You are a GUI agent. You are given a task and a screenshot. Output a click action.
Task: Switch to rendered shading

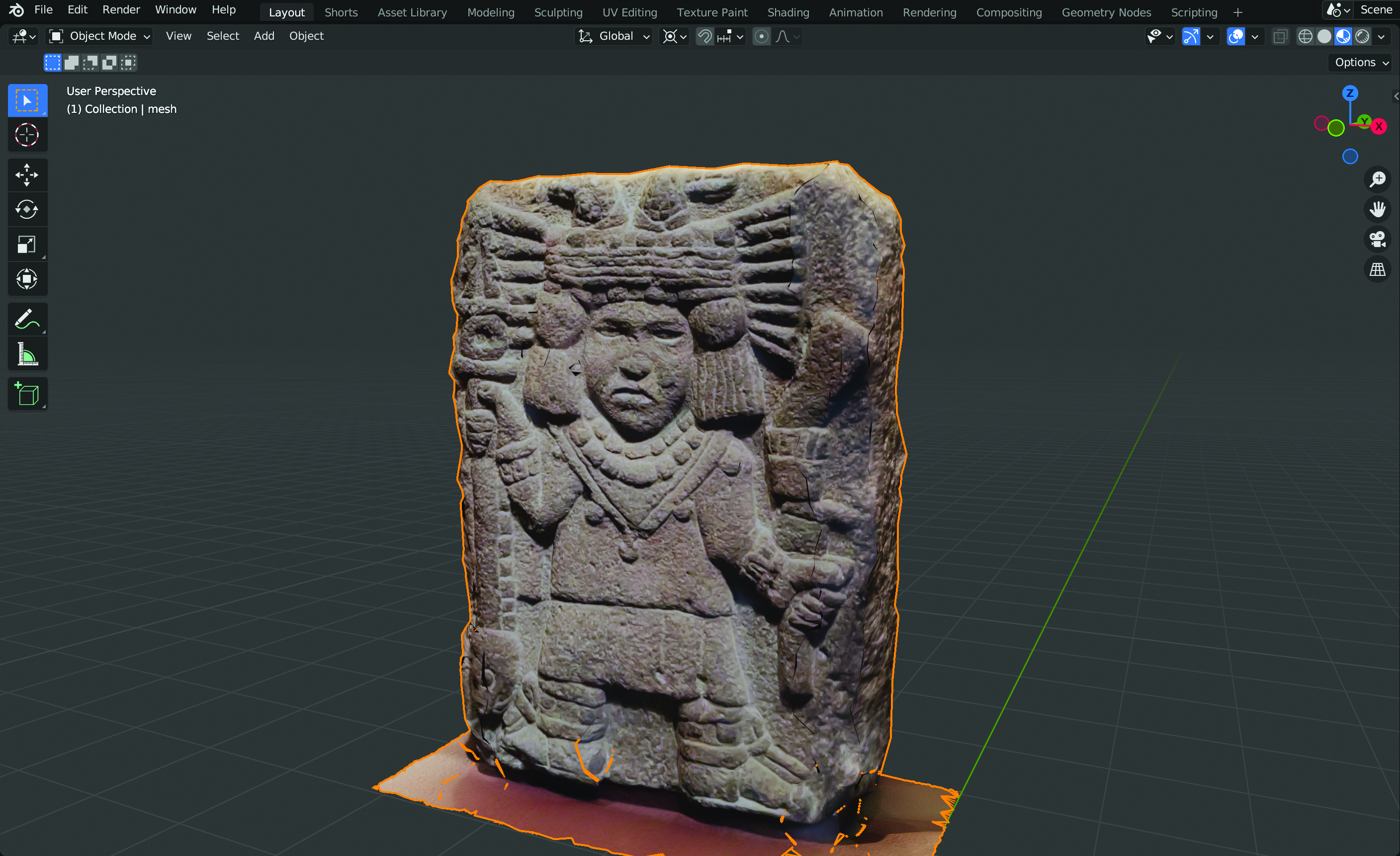(1362, 36)
